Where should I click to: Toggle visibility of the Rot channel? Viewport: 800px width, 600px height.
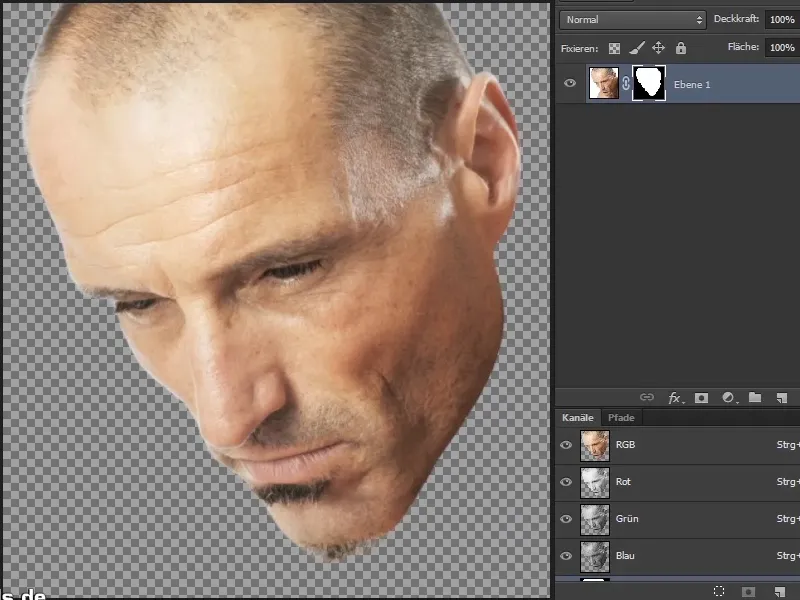tap(566, 482)
